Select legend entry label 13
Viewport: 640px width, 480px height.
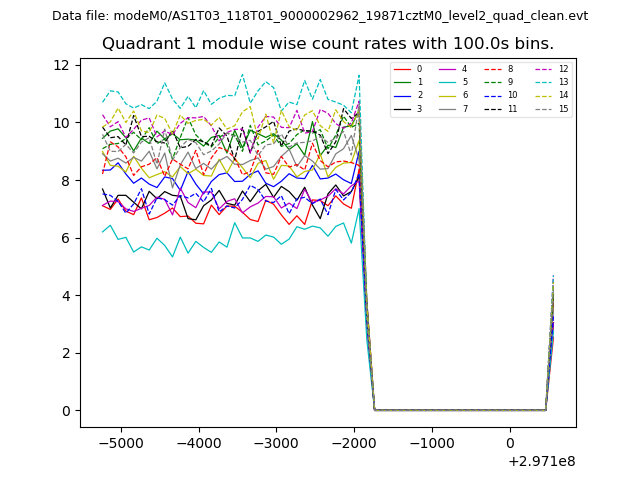563,82
